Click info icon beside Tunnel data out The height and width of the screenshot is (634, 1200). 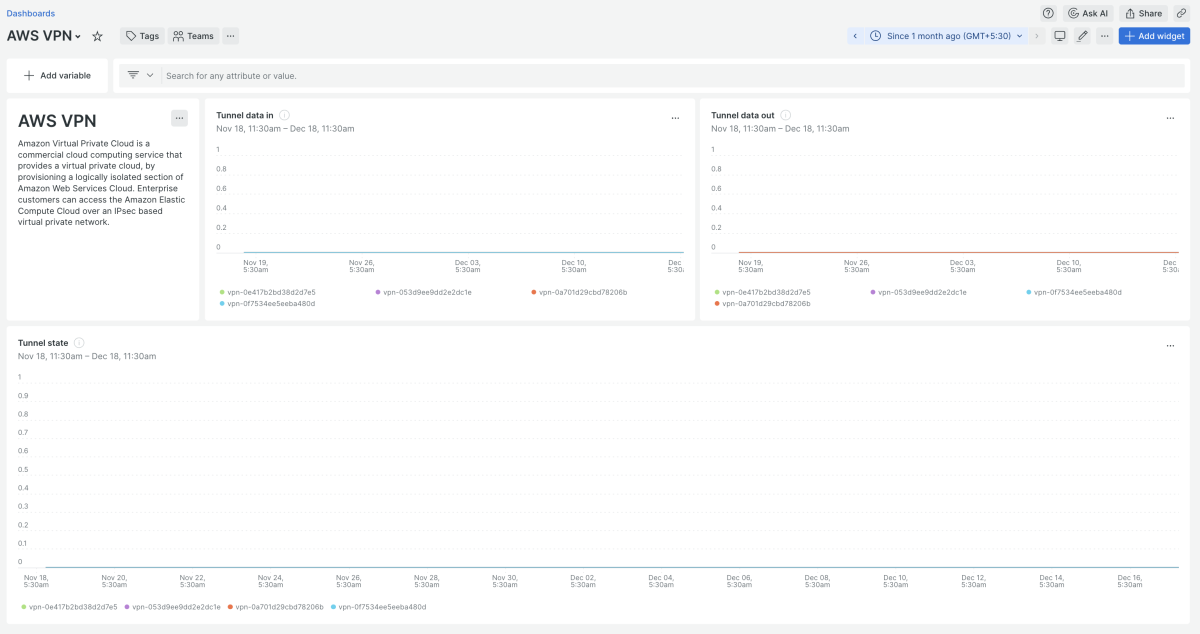click(x=785, y=116)
